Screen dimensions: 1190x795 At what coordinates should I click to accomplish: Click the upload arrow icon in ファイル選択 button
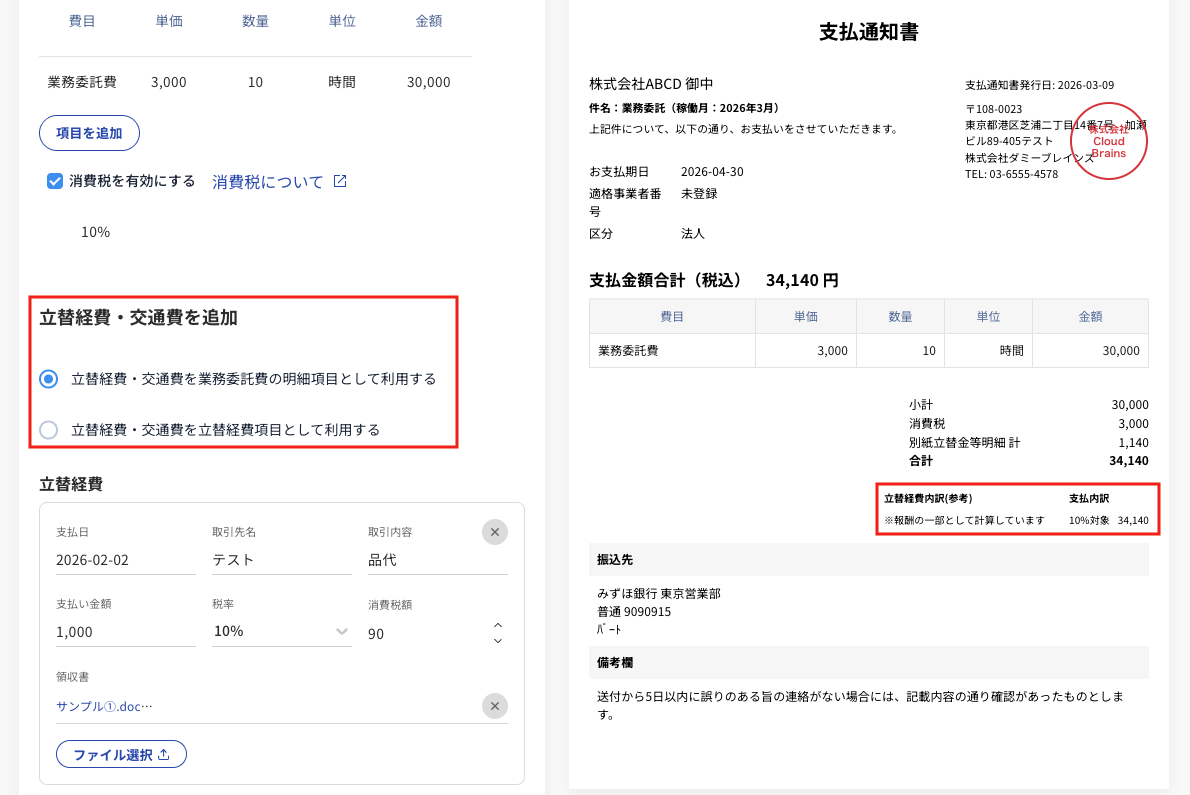164,754
